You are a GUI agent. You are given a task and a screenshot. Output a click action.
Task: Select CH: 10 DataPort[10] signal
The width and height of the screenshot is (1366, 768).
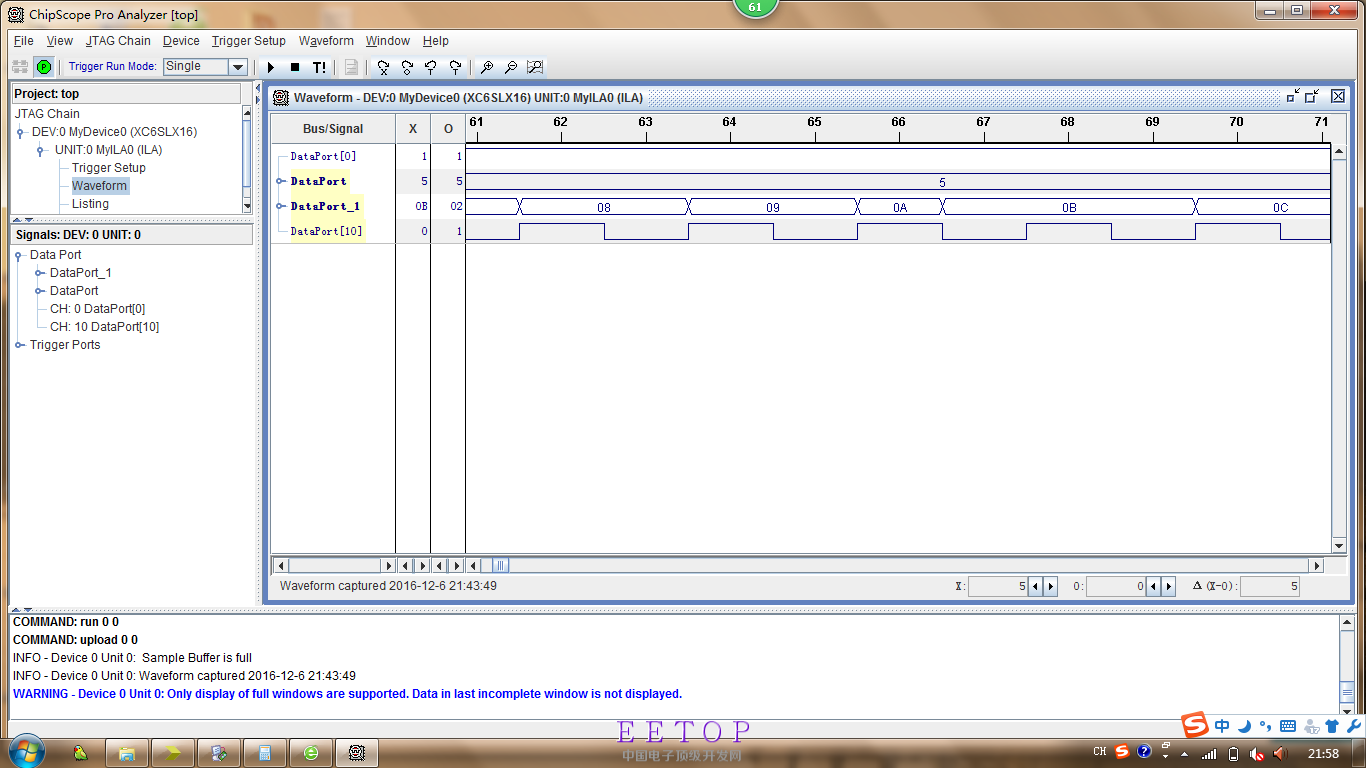[x=104, y=327]
